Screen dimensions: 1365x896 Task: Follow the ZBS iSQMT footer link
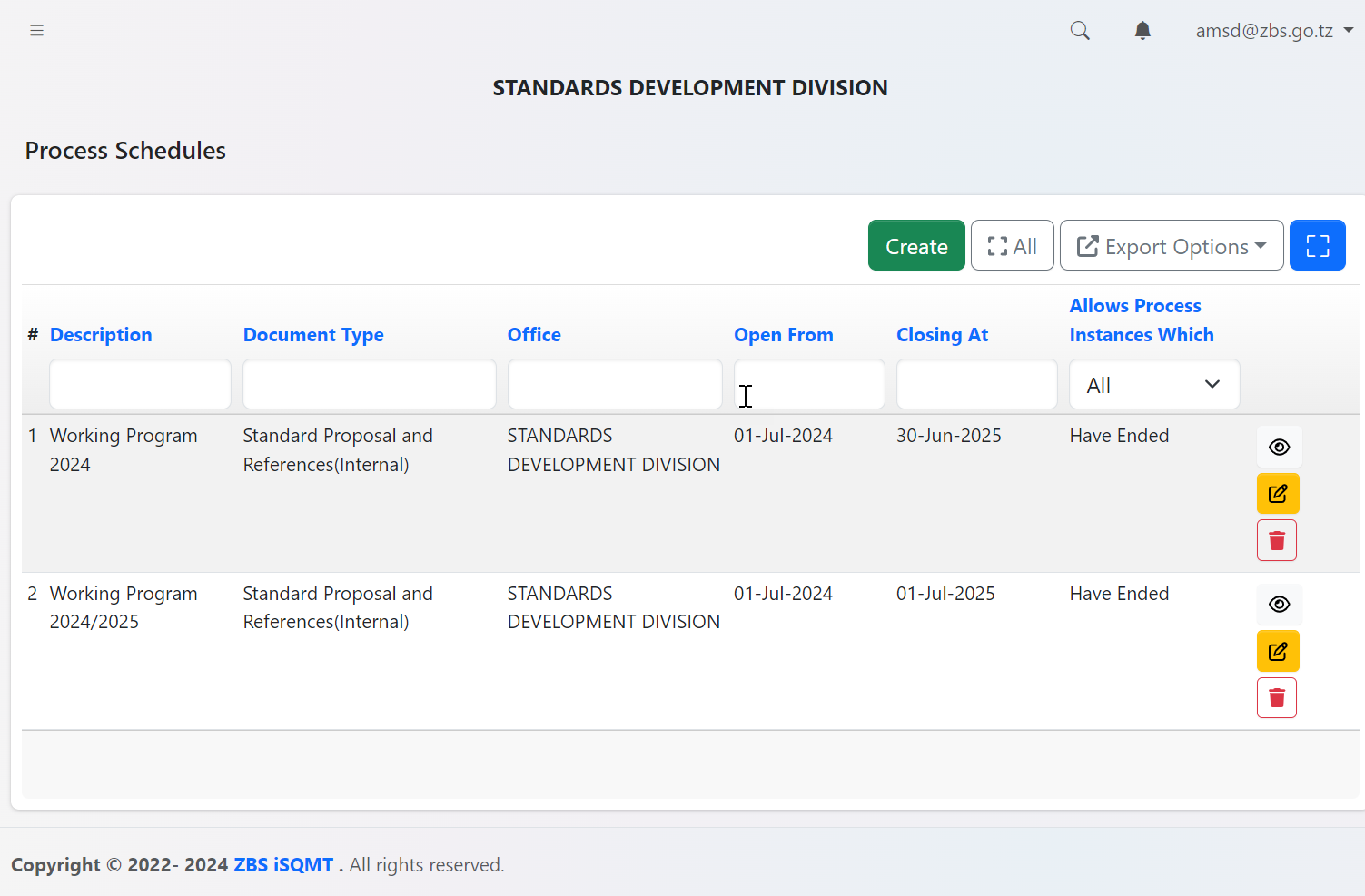[283, 865]
